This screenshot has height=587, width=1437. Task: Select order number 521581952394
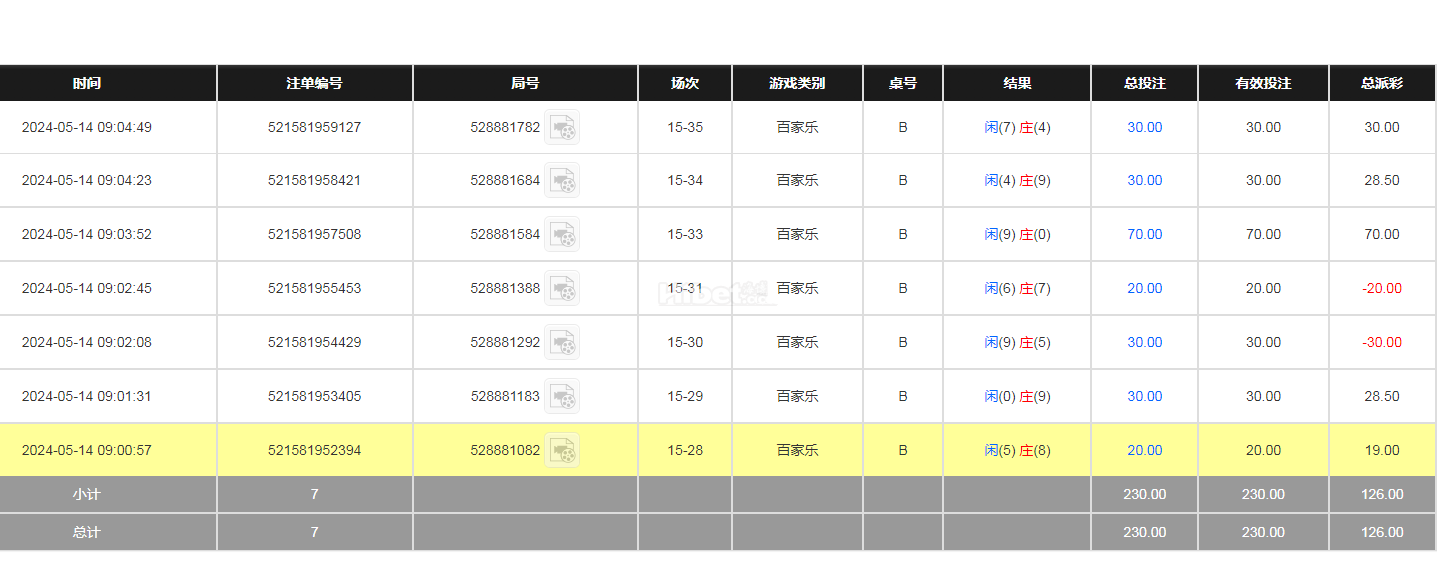pyautogui.click(x=314, y=450)
